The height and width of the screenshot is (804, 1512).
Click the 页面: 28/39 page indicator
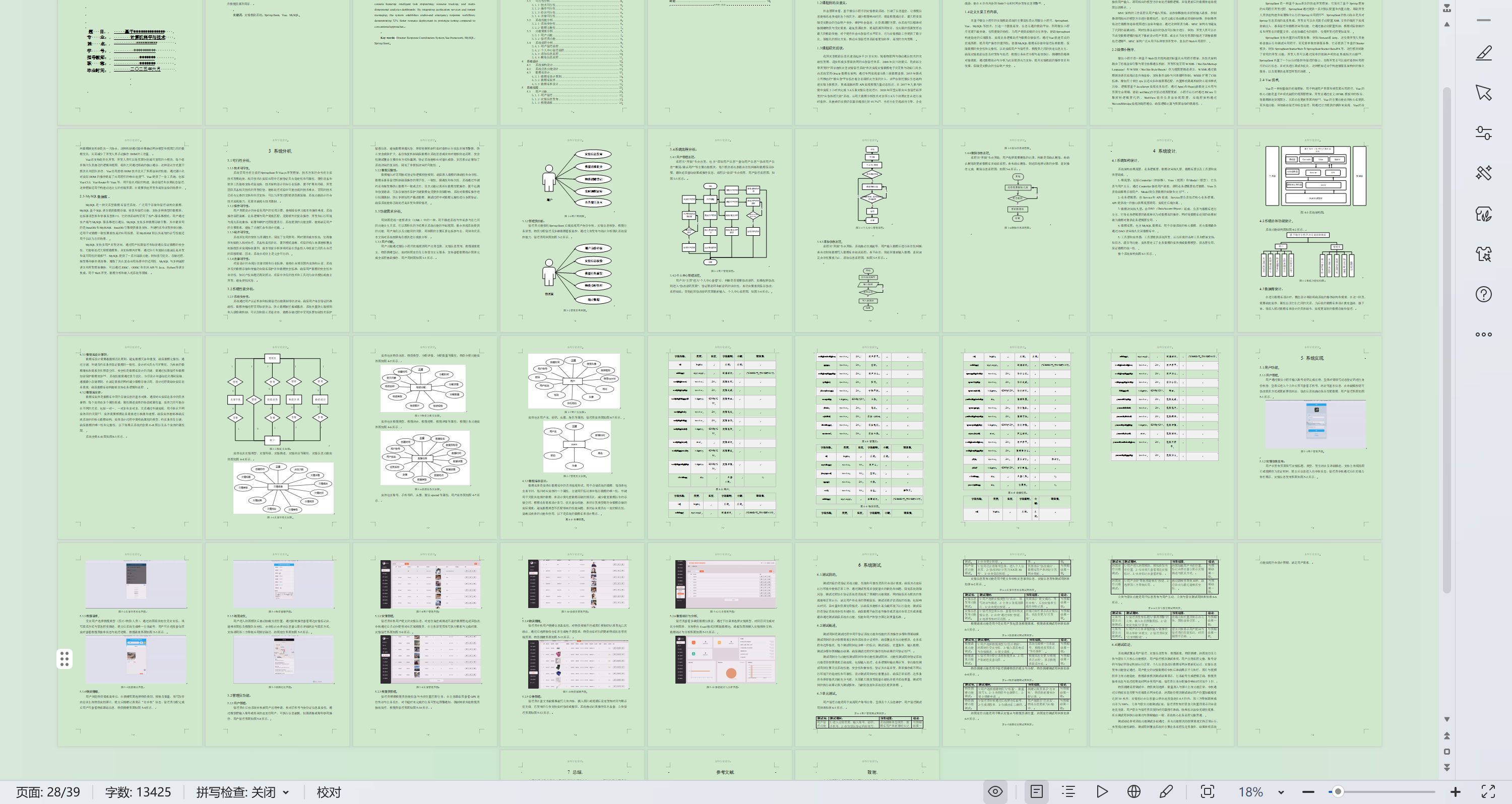tap(48, 792)
